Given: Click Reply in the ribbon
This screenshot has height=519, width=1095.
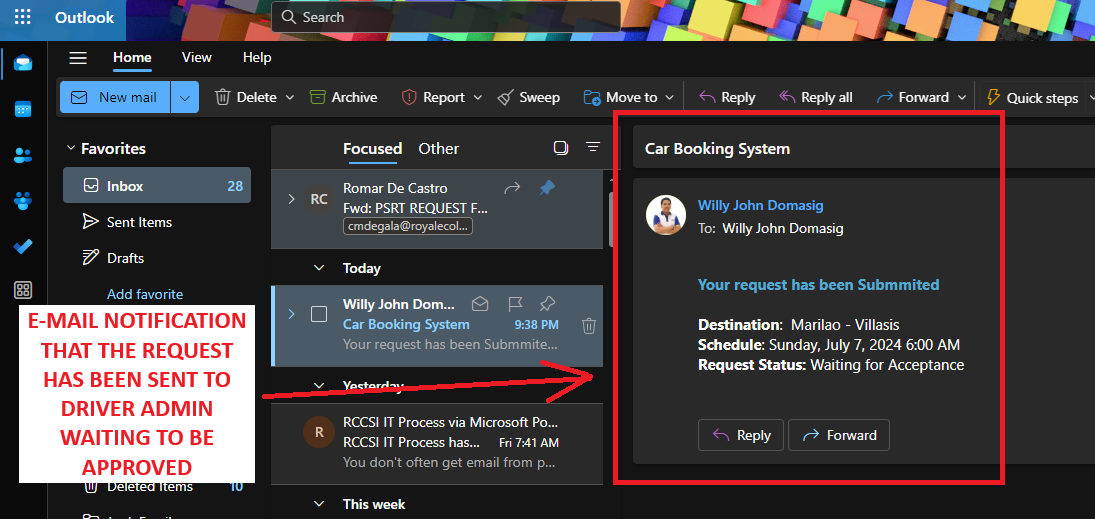Looking at the screenshot, I should coord(727,98).
